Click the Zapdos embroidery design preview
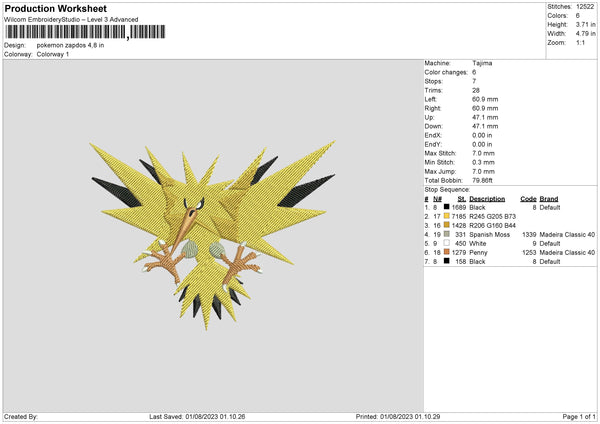Screen dimensions: 600x424 click(x=213, y=234)
